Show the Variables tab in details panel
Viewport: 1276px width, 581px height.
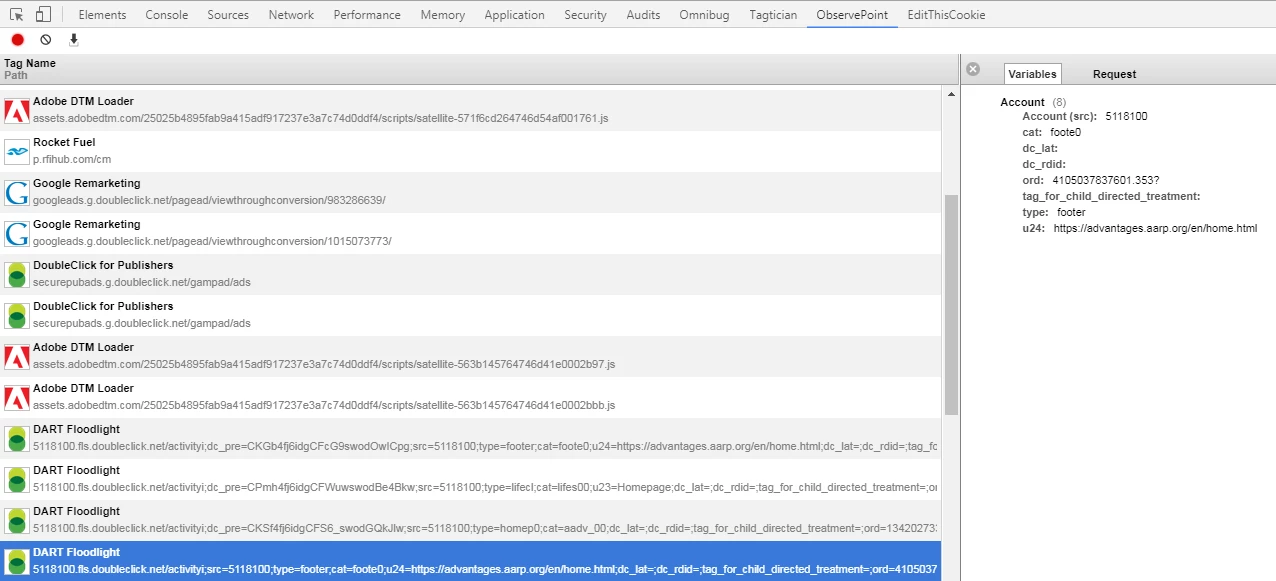1032,74
